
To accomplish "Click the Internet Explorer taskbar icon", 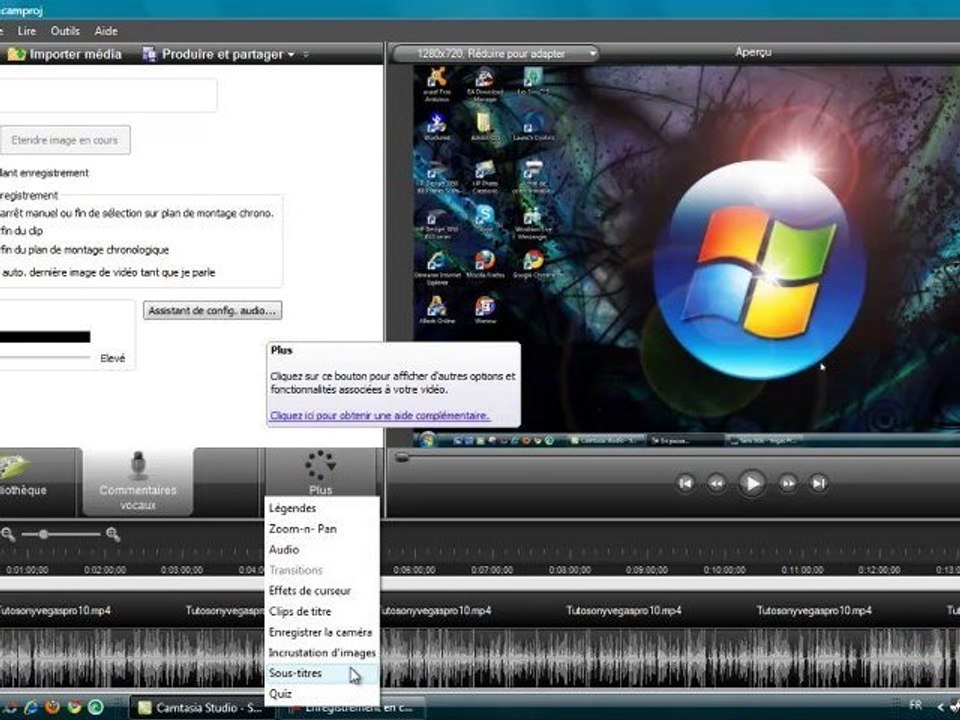I will pos(31,707).
